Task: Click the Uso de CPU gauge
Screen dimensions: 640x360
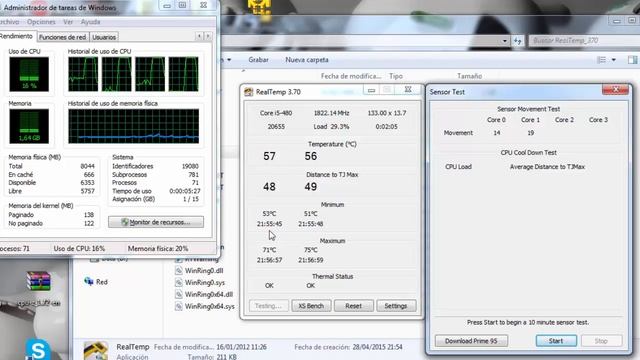Action: [29, 74]
